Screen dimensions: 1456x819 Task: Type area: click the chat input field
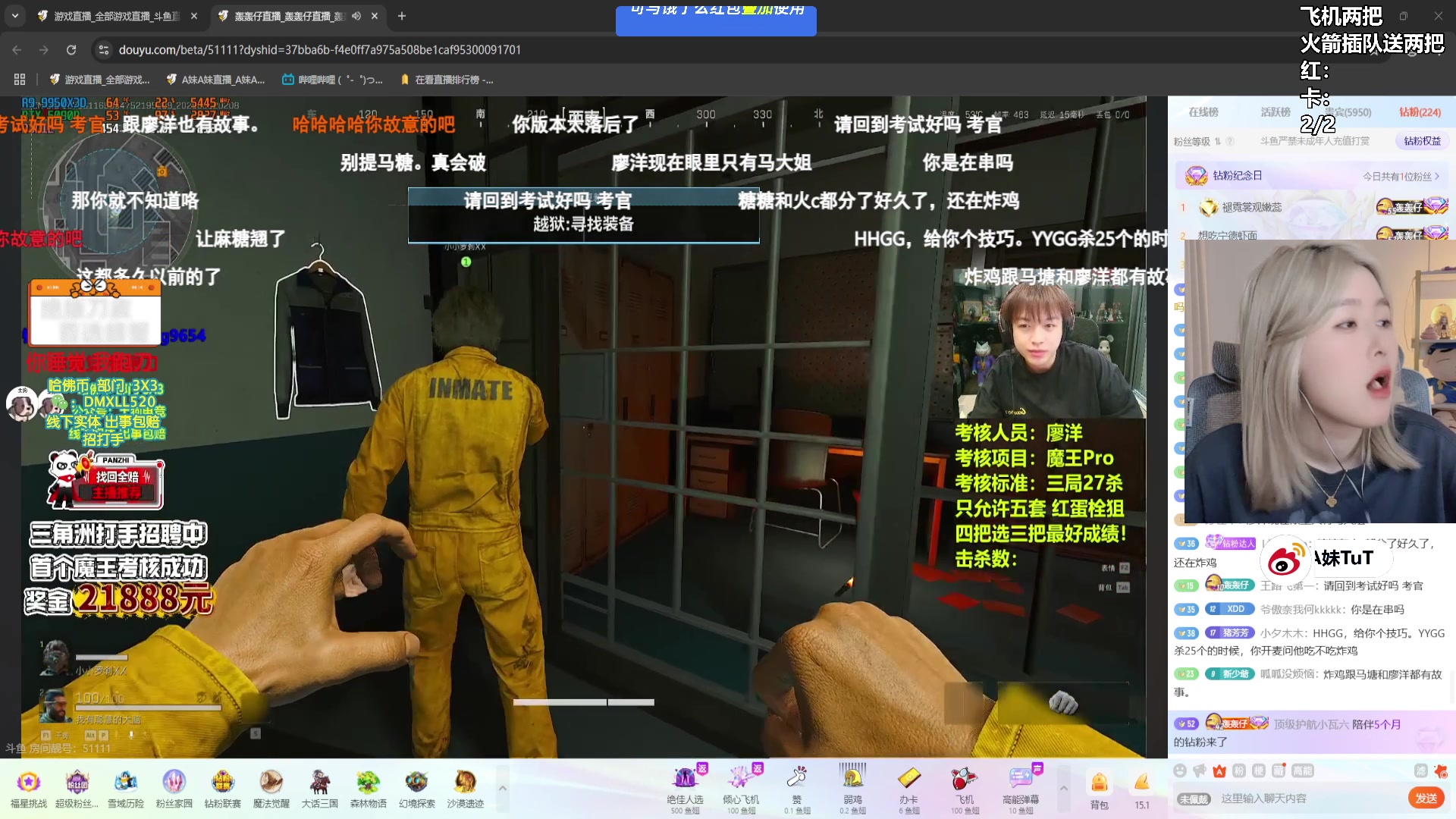[x=1310, y=799]
